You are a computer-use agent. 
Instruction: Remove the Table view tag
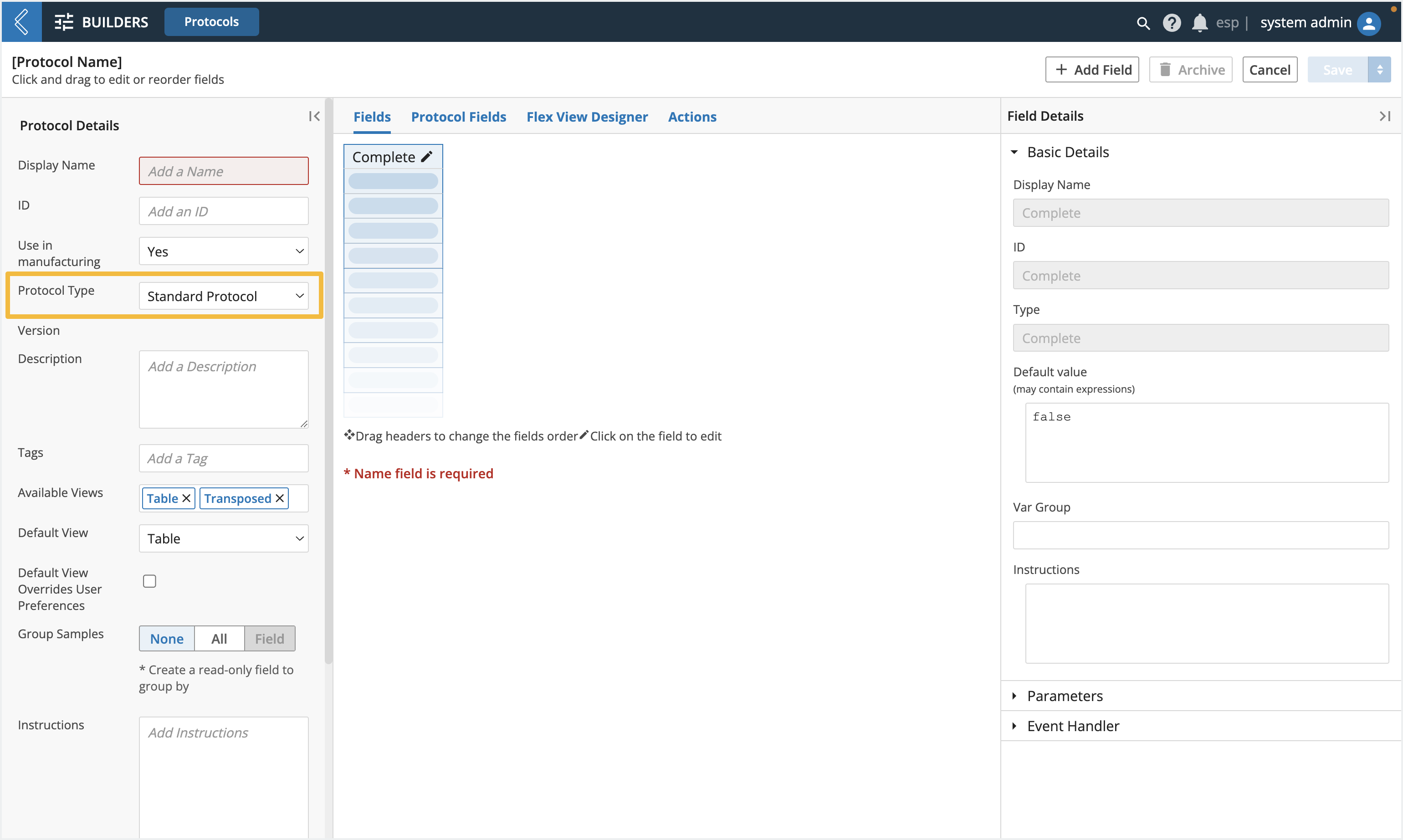[186, 498]
